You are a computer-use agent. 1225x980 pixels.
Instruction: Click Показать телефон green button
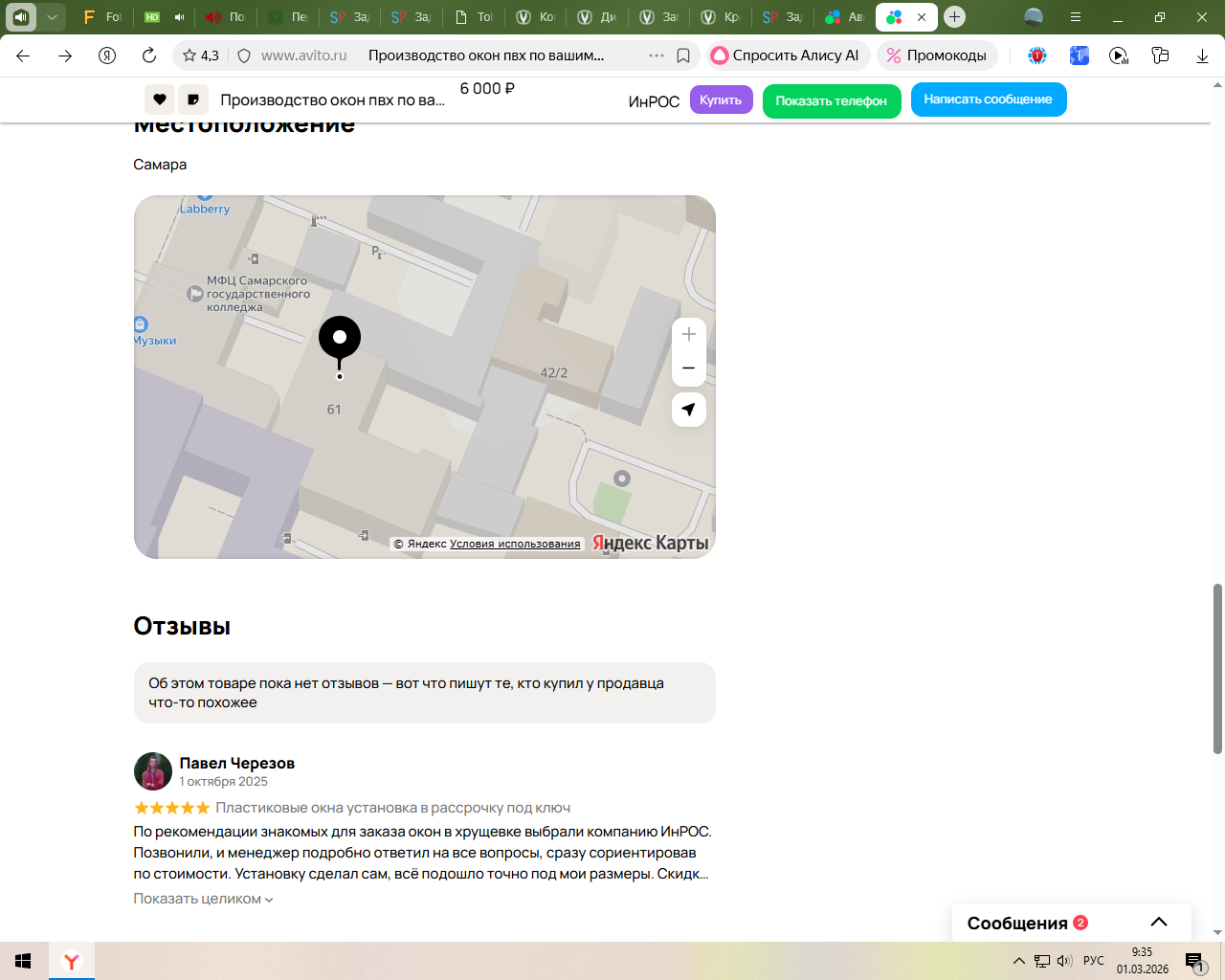832,100
